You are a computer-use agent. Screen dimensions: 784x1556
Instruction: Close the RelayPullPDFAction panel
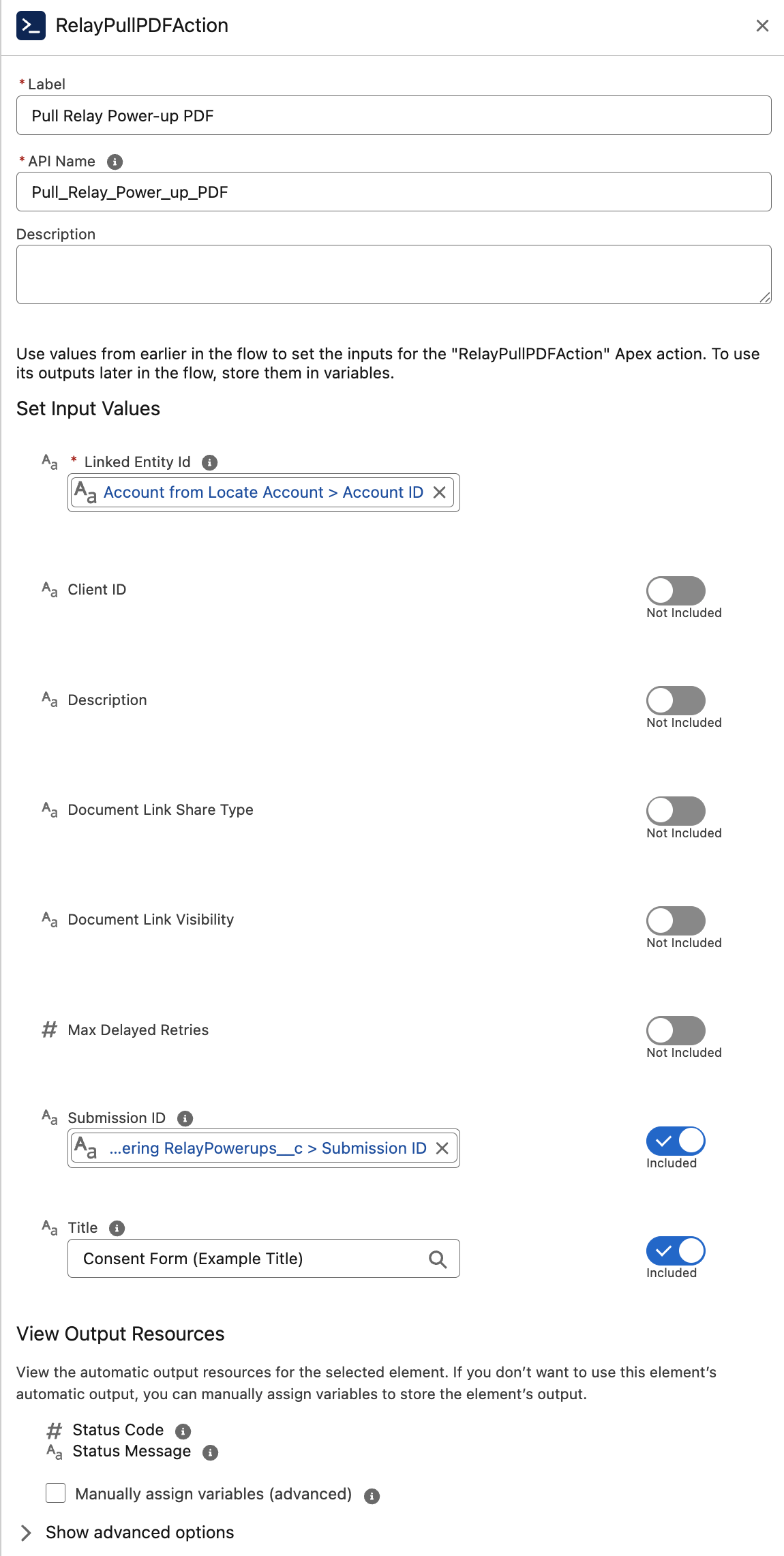point(762,26)
